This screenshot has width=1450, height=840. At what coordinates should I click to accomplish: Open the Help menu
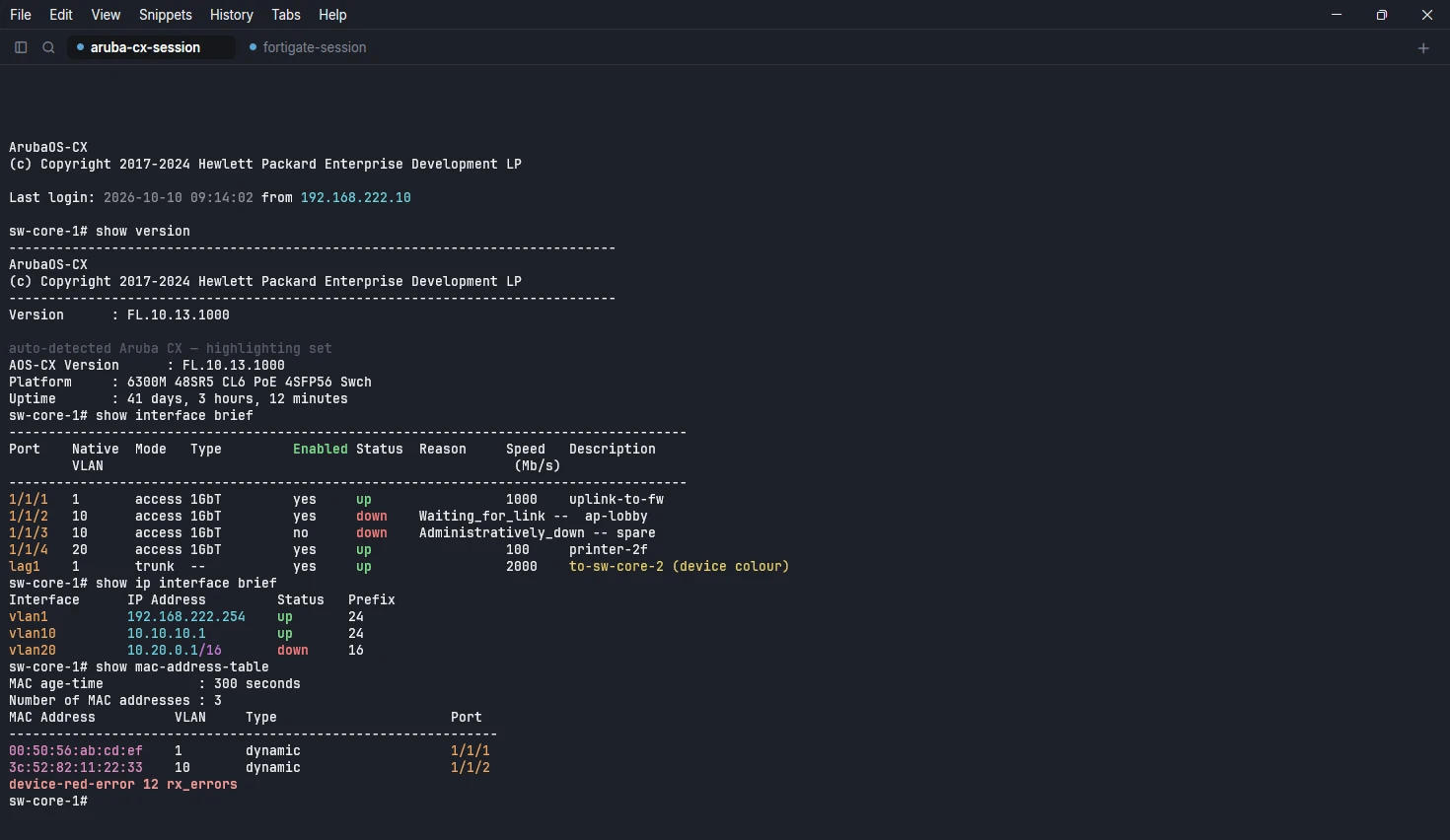[x=332, y=15]
